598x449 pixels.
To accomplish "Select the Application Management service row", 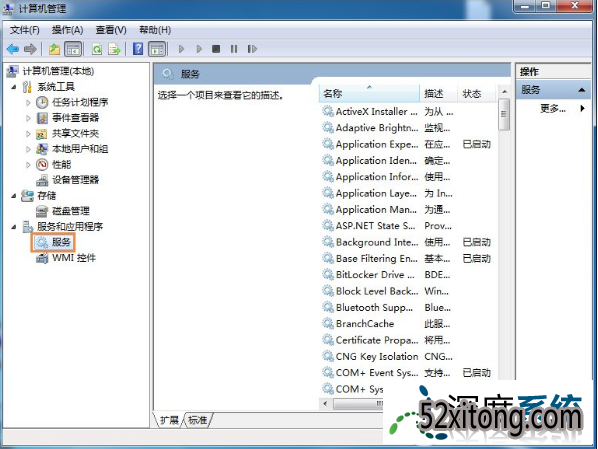I will pyautogui.click(x=407, y=209).
